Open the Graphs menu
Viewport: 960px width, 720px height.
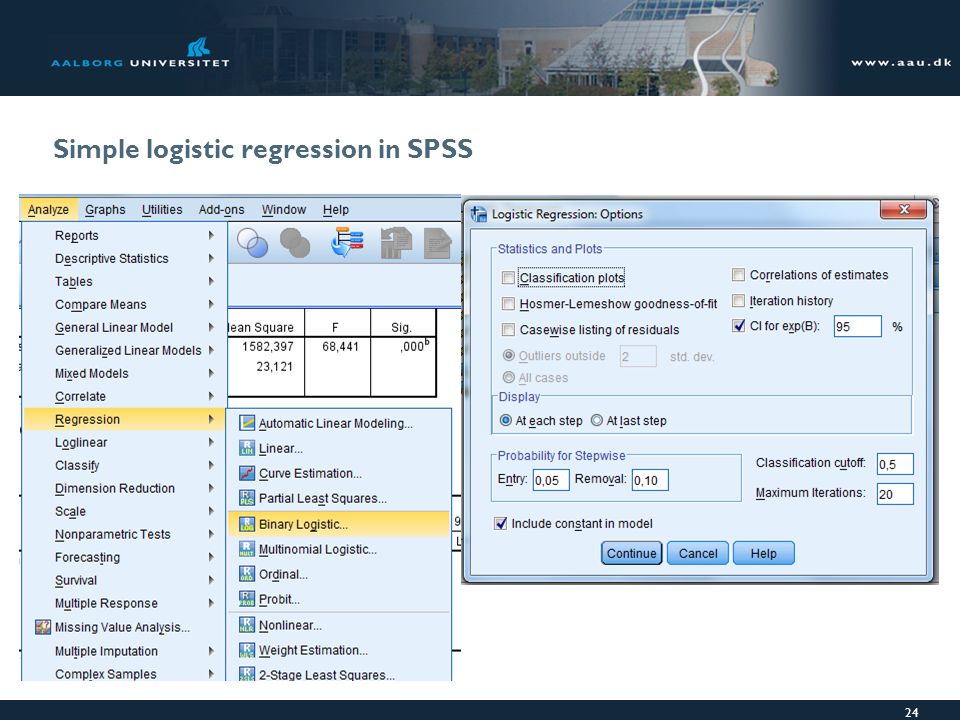(105, 209)
